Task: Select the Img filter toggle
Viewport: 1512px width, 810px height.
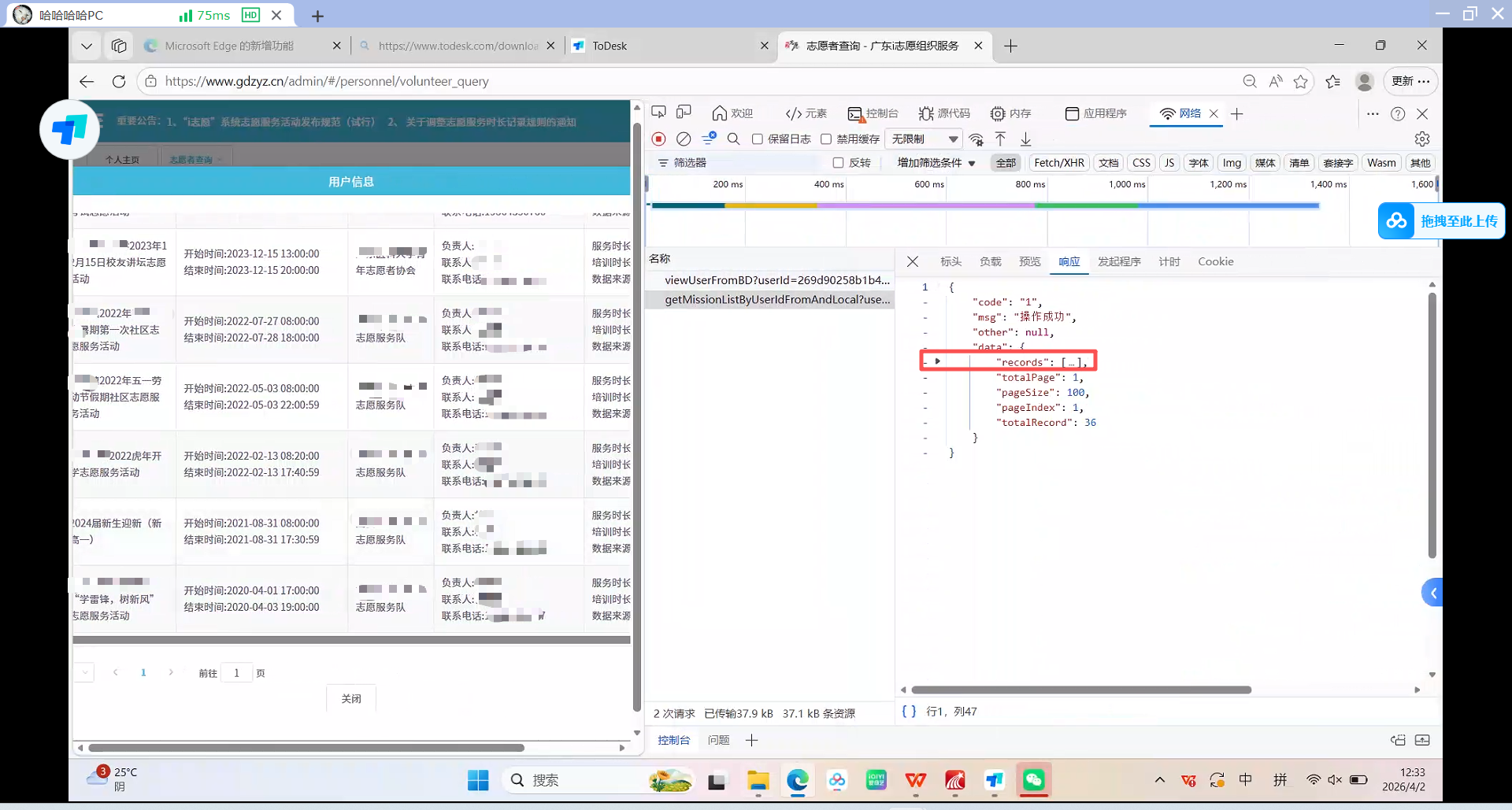Action: (x=1232, y=163)
